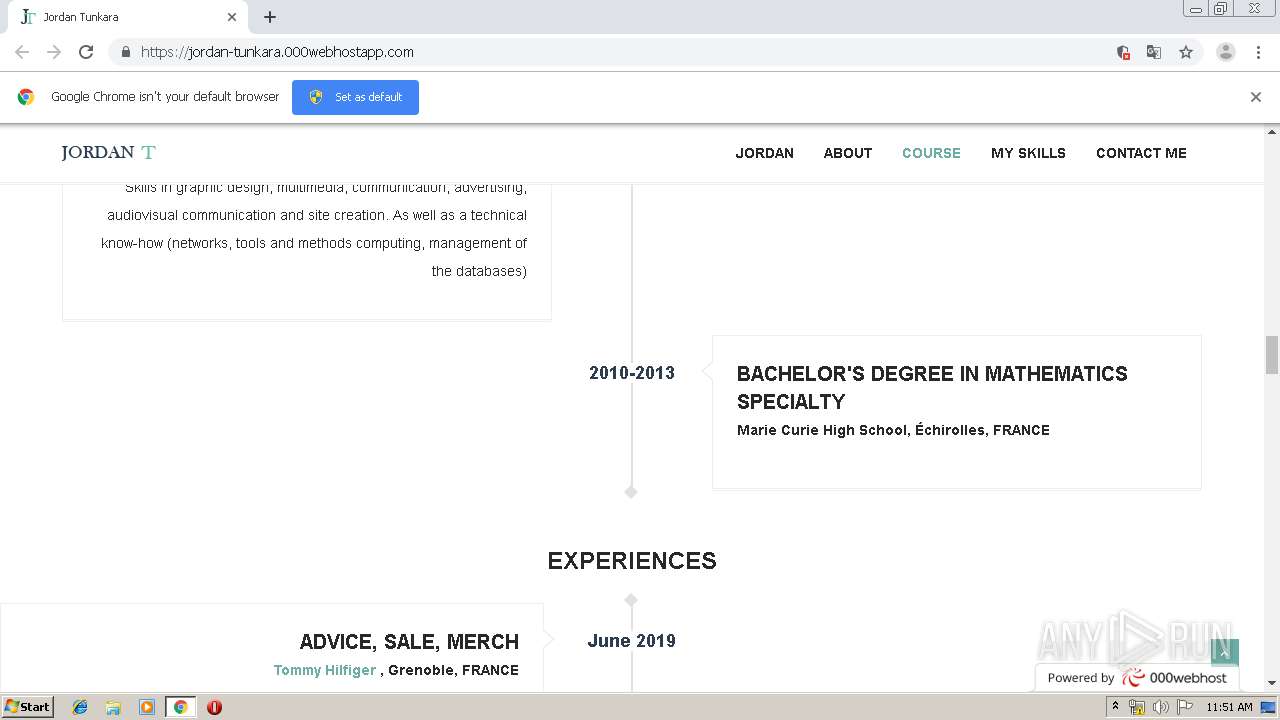Open the volume tray icon
The image size is (1280, 720).
click(1160, 707)
